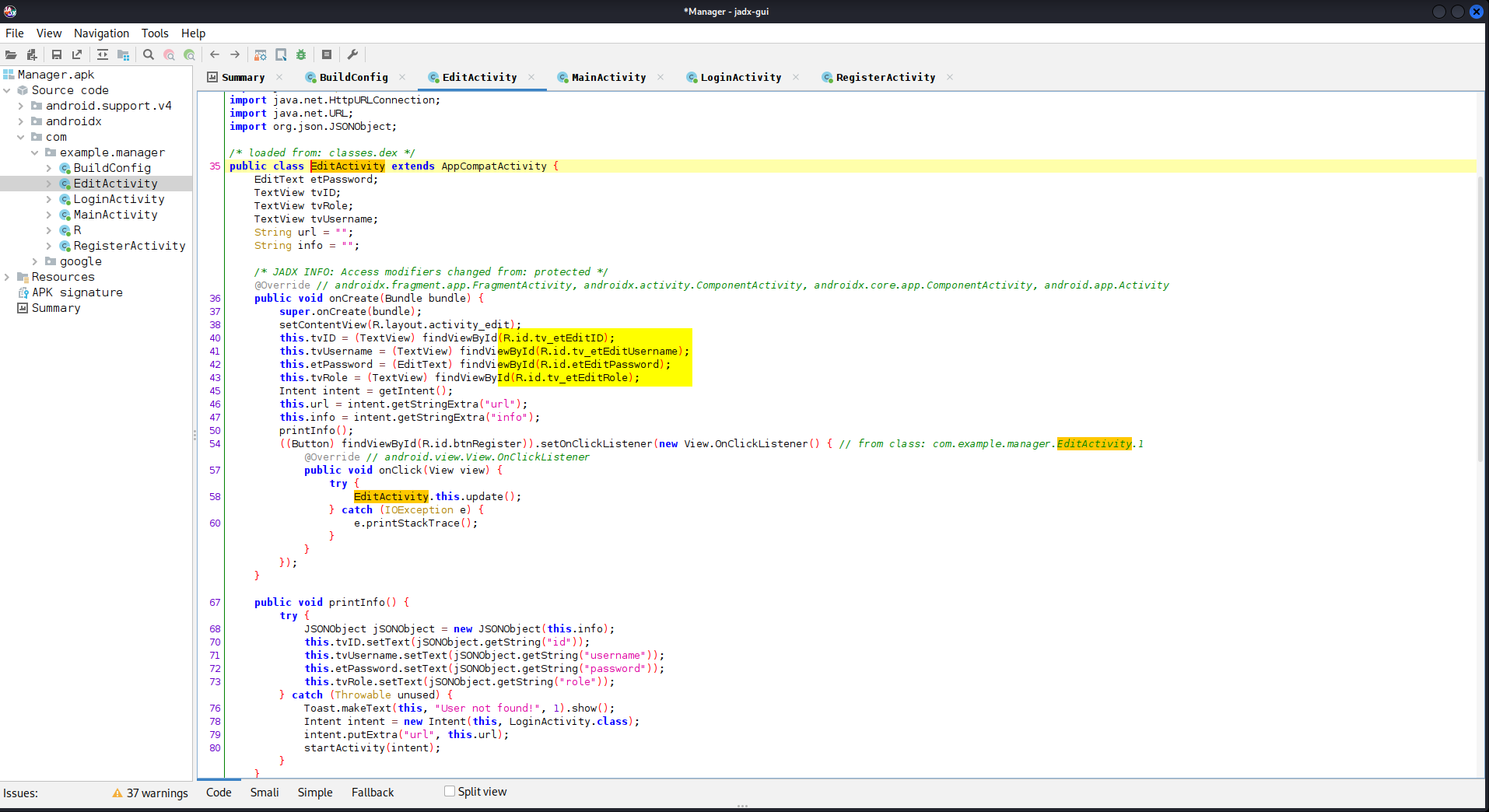The width and height of the screenshot is (1489, 812).
Task: Switch to the RegisterActivity tab
Action: 885,77
